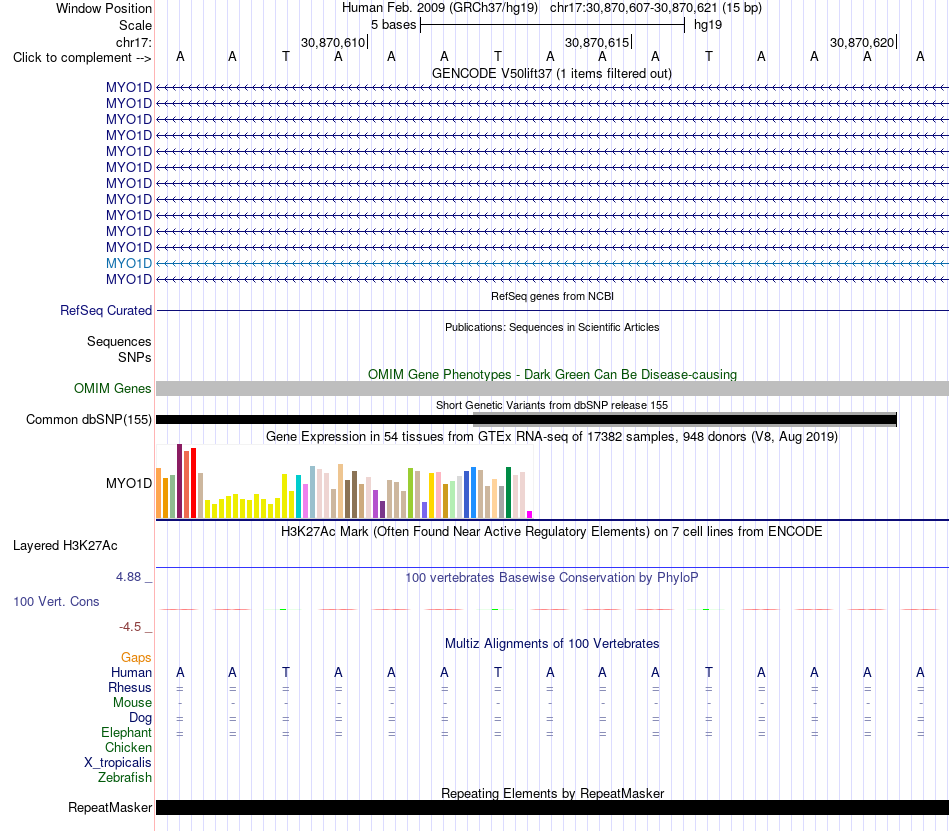Screen dimensions: 950x831
Task: Click the orange 'Gaps' row label
Action: click(136, 657)
